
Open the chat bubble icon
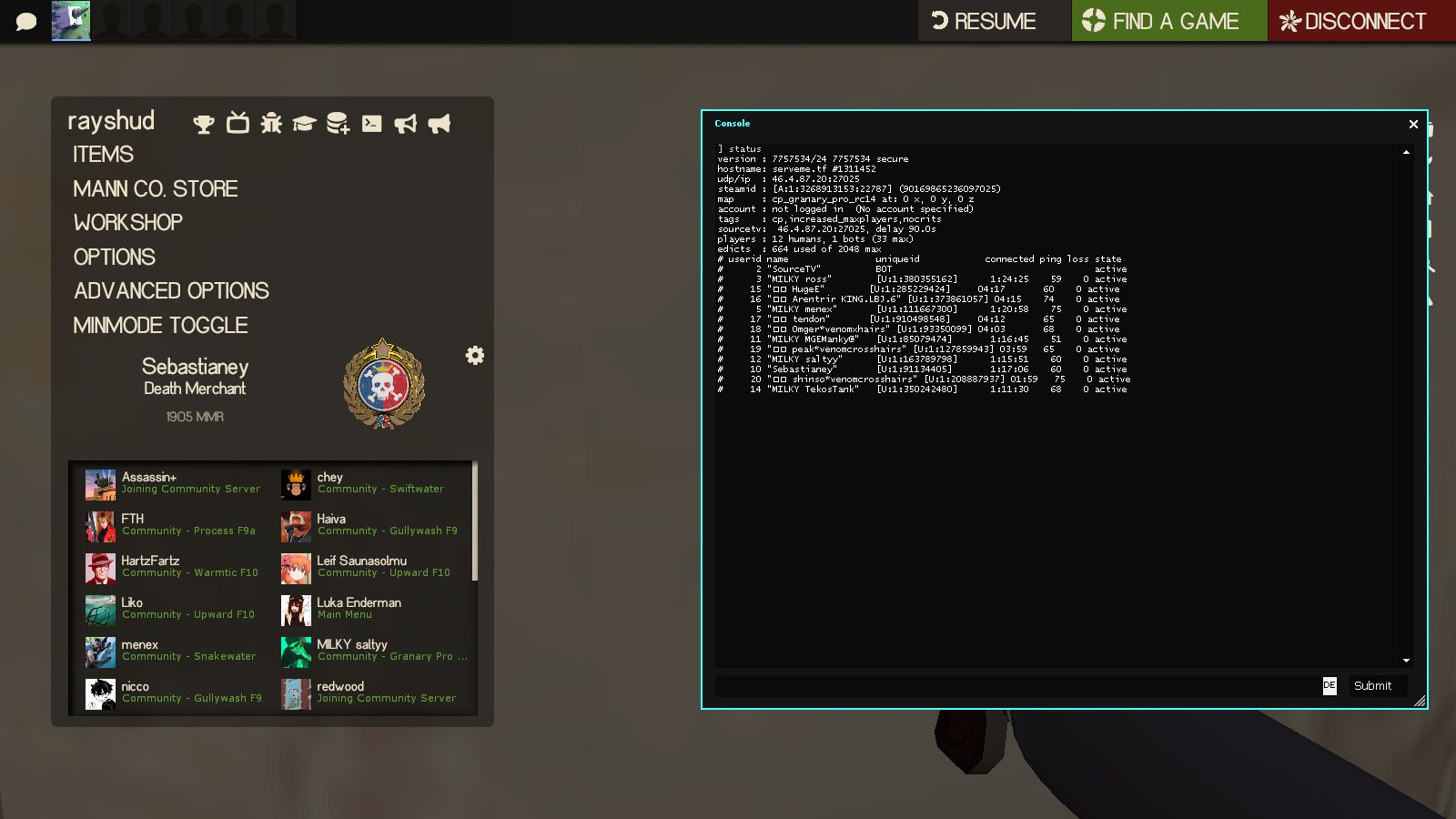pos(25,21)
